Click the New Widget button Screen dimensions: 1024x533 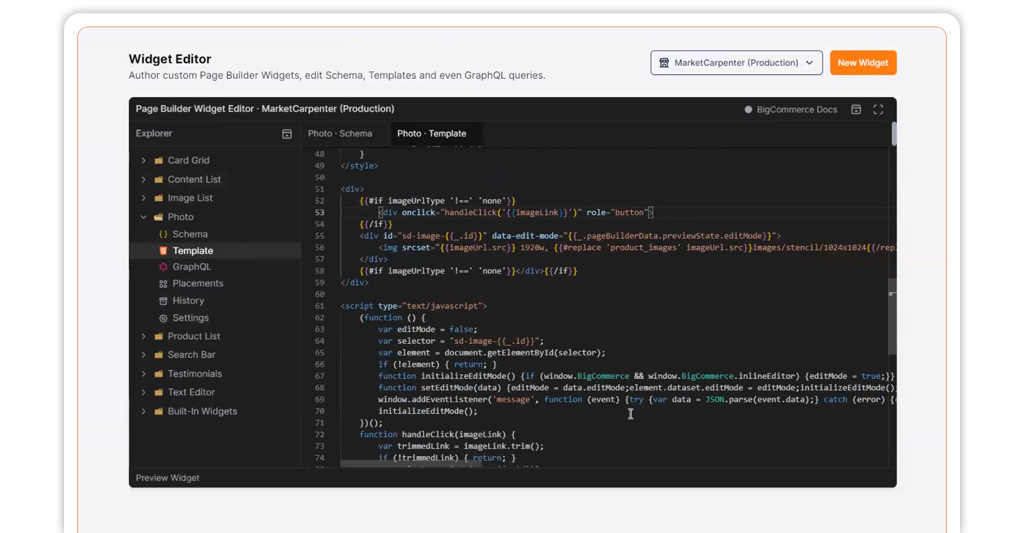point(863,63)
